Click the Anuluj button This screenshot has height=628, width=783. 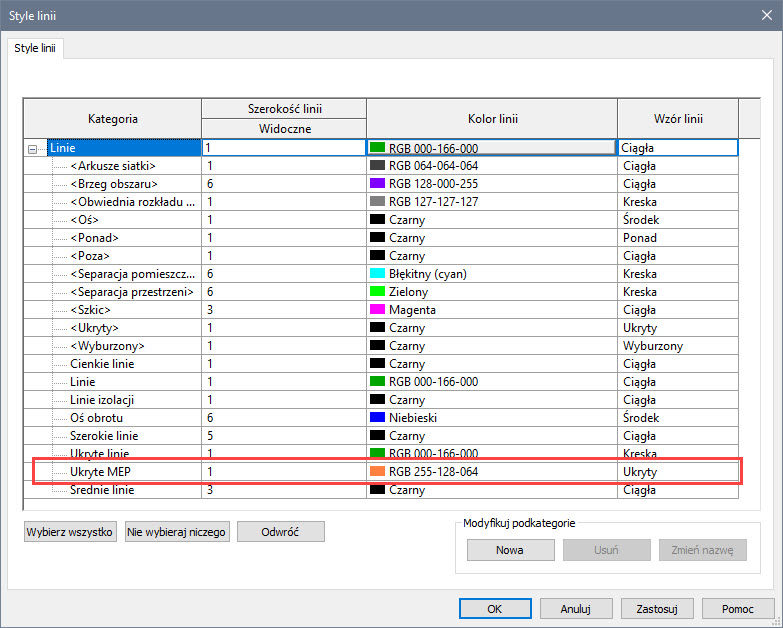click(x=576, y=608)
